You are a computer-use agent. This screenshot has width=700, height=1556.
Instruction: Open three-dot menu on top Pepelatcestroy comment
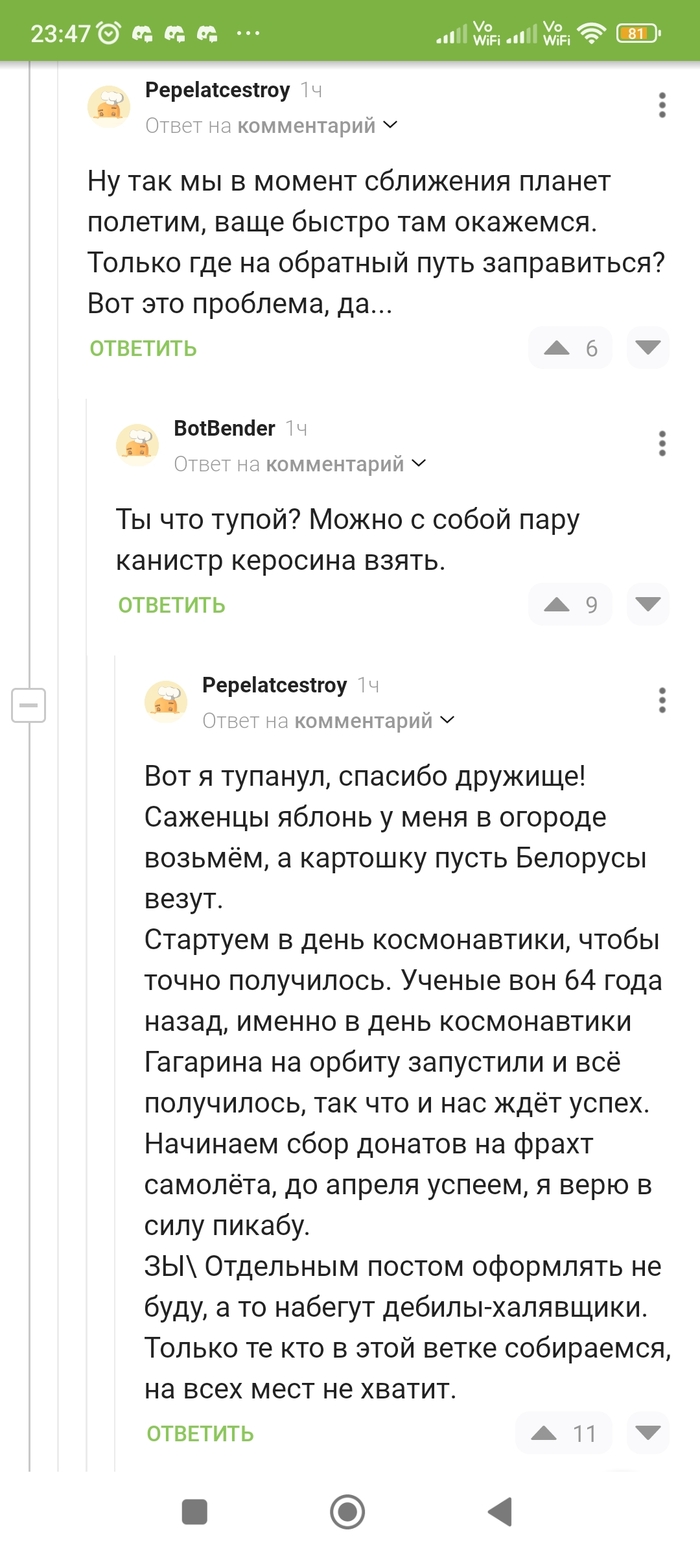[x=662, y=105]
